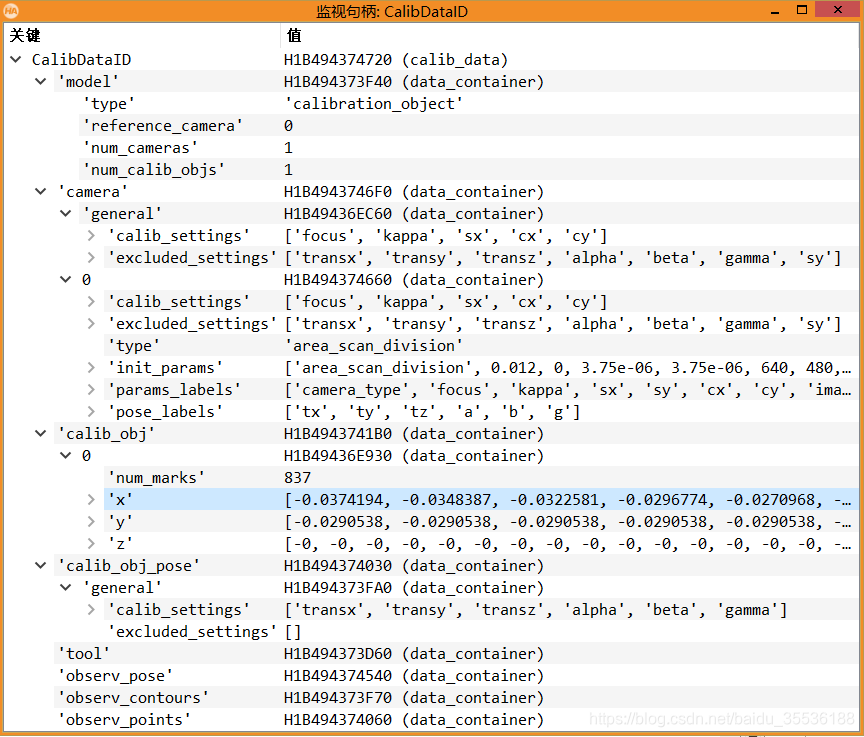Collapse 'general' node under 'camera'
This screenshot has width=864, height=737.
click(x=66, y=214)
